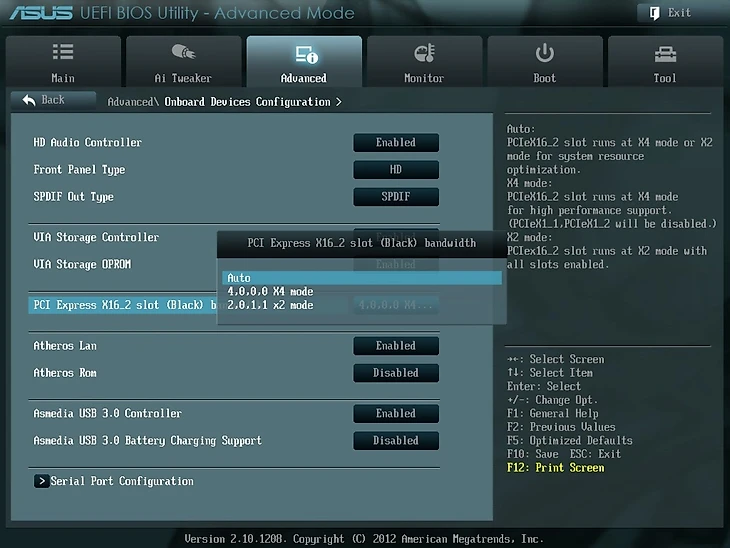Click the Tool tab printer icon
This screenshot has width=730, height=548.
coord(665,54)
